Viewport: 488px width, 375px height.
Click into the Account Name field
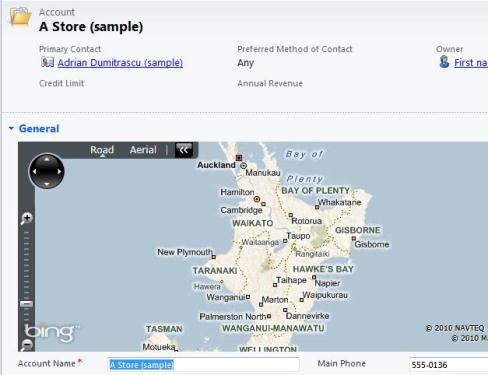(203, 364)
